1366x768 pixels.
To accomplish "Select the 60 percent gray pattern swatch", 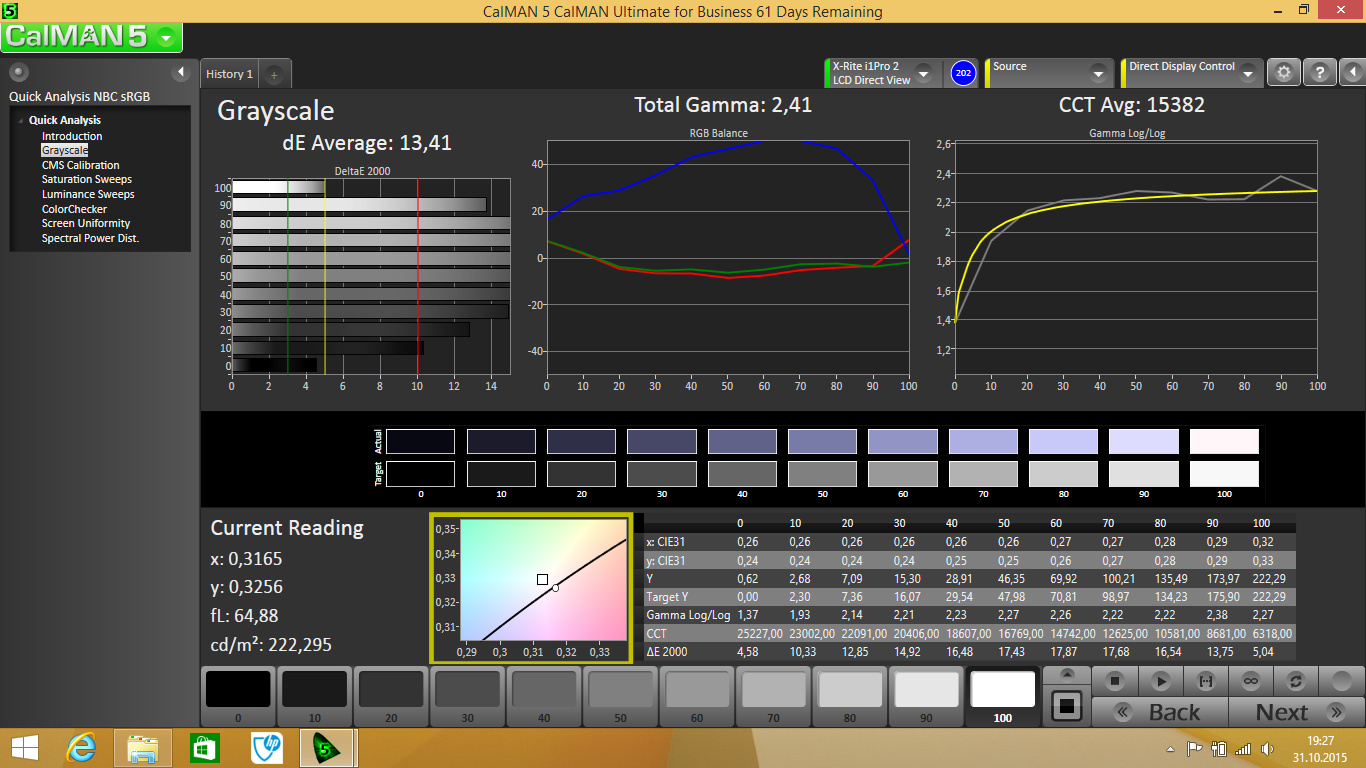I will pyautogui.click(x=697, y=695).
